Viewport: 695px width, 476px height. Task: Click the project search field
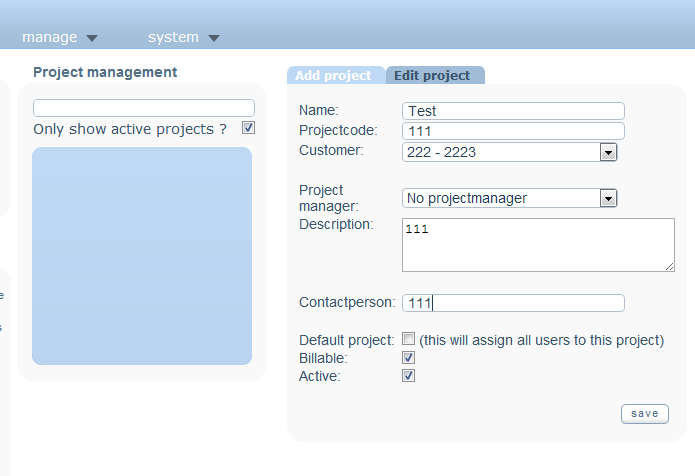pos(143,108)
